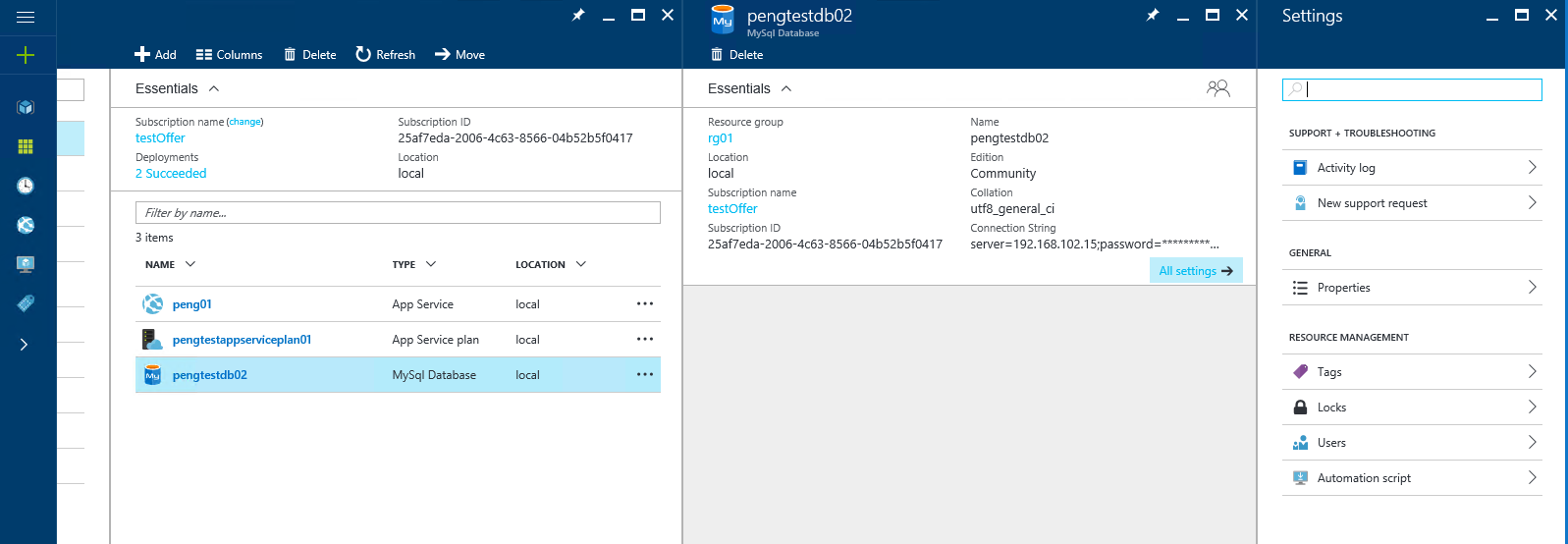Open New support request setting
Image resolution: width=1568 pixels, height=544 pixels.
point(1412,203)
